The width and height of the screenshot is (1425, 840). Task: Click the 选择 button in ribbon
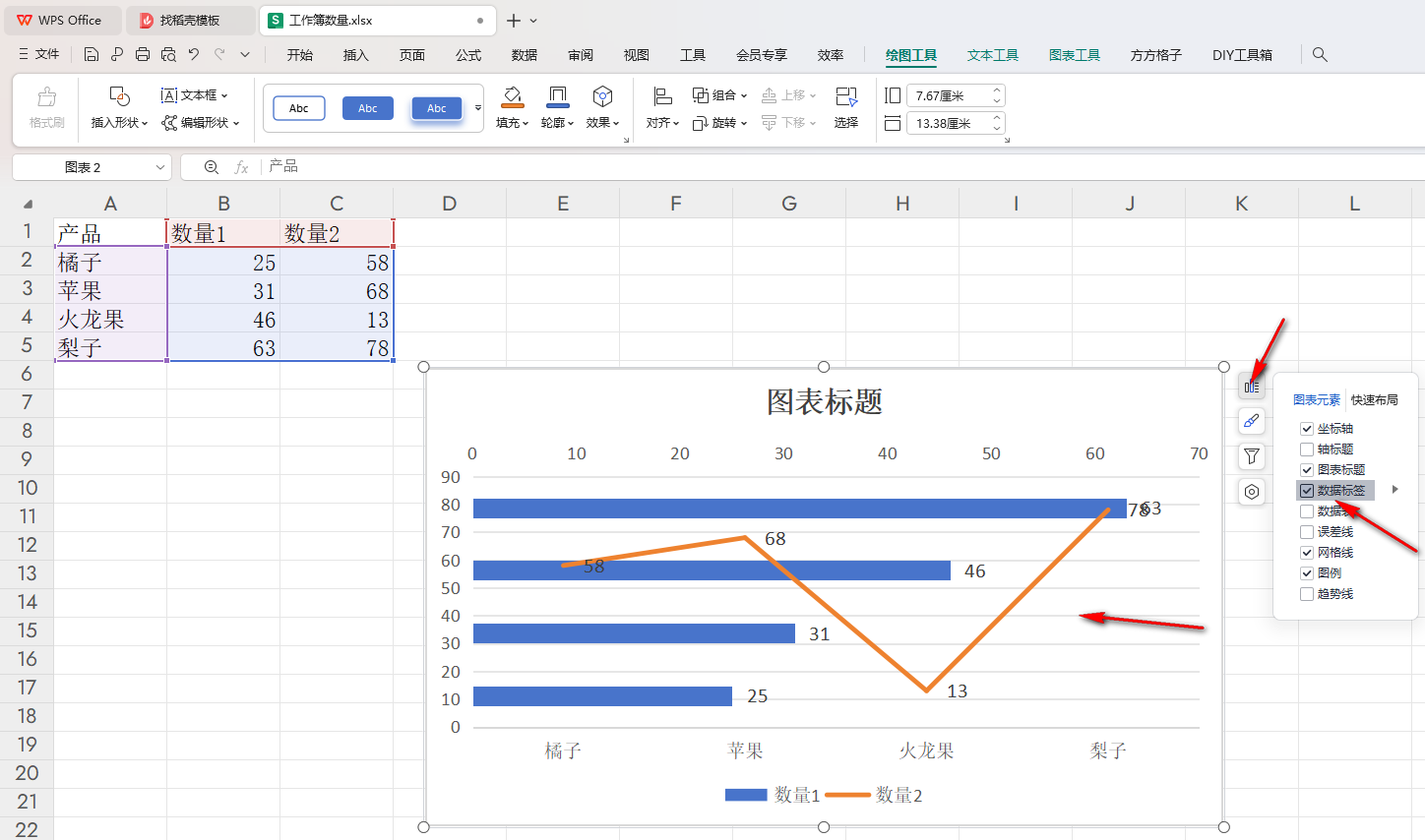coord(845,107)
